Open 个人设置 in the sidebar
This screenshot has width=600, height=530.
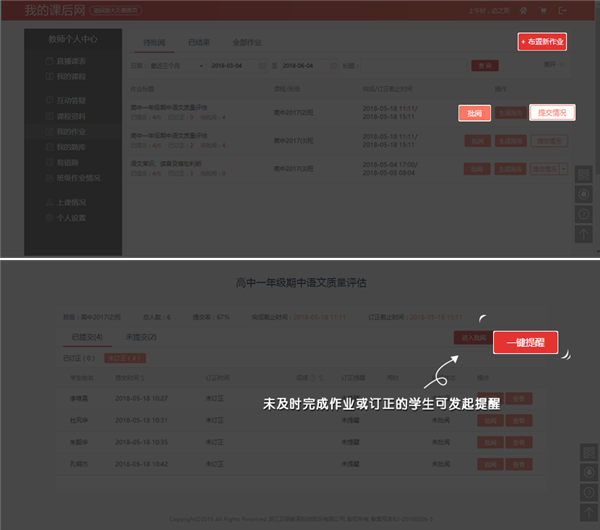click(70, 217)
